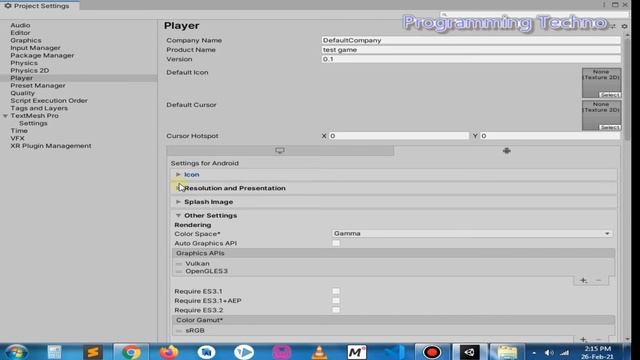Add a Graphics API with plus button
This screenshot has width=640, height=360.
pyautogui.click(x=583, y=280)
